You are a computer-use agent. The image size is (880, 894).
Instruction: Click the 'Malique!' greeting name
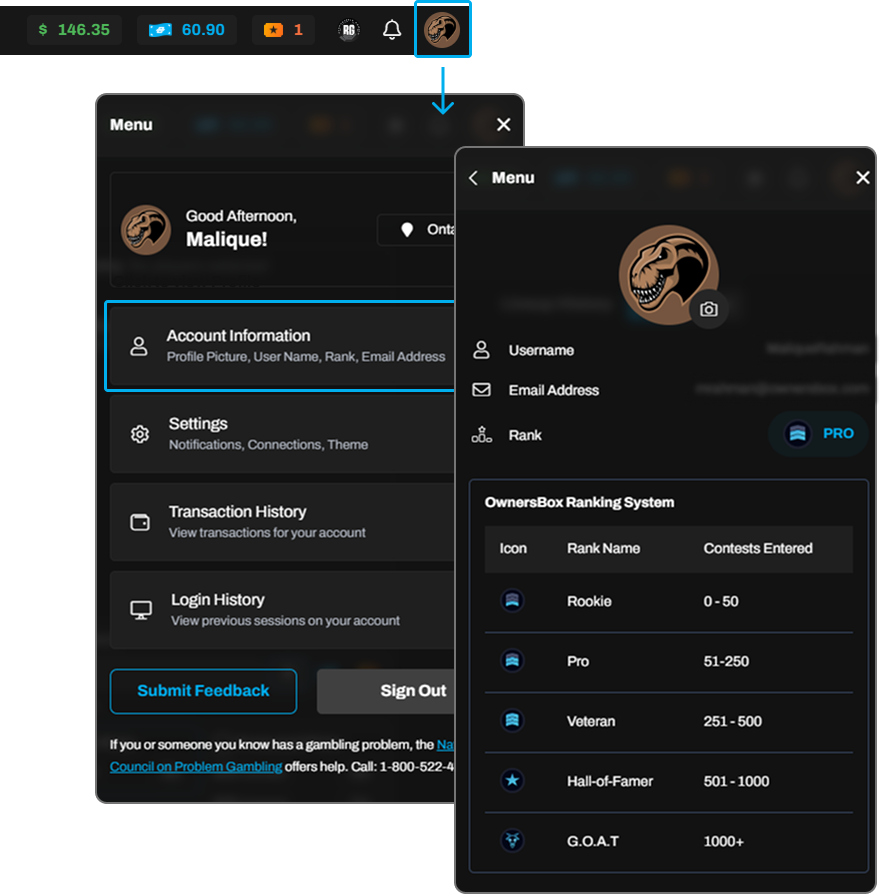[226, 239]
